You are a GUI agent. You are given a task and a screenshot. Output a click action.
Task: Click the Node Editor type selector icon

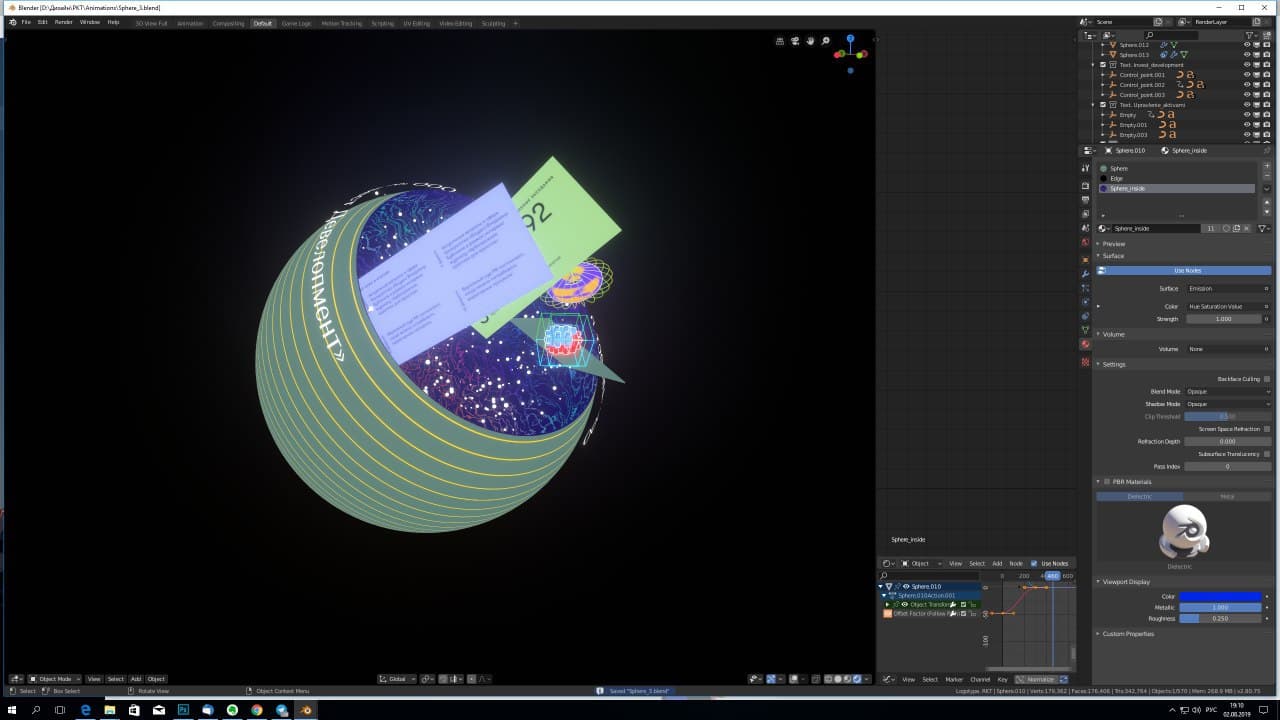tap(887, 563)
